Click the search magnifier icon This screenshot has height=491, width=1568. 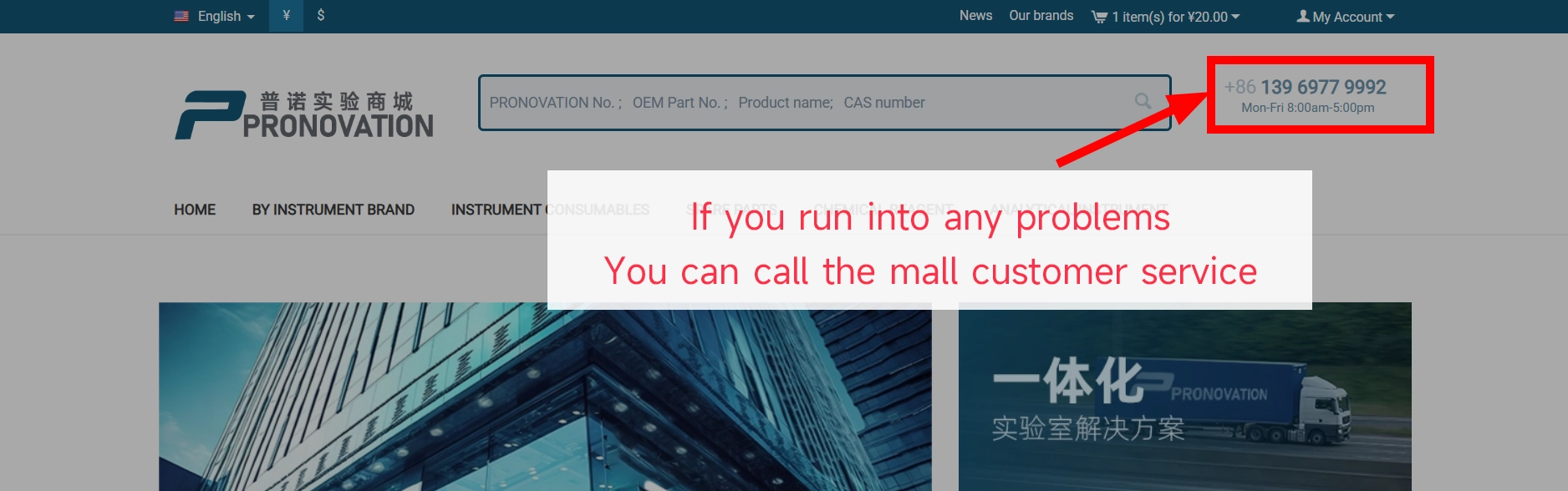coord(1143,101)
